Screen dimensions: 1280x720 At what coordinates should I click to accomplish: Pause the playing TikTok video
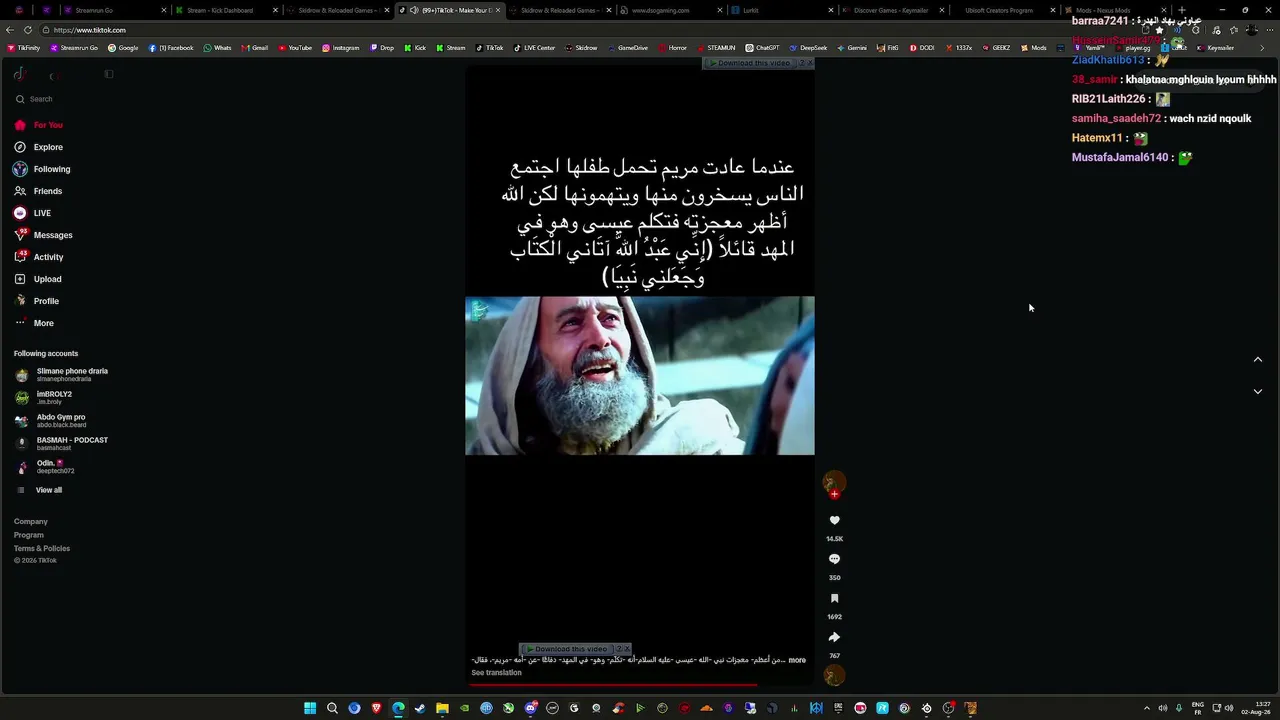pyautogui.click(x=640, y=376)
